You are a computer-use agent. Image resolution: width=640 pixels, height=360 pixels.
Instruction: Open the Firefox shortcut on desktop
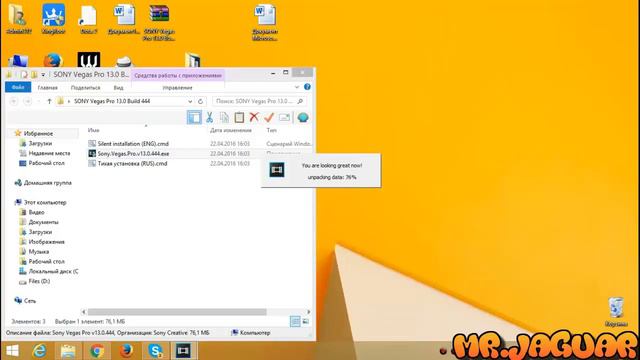(53, 61)
